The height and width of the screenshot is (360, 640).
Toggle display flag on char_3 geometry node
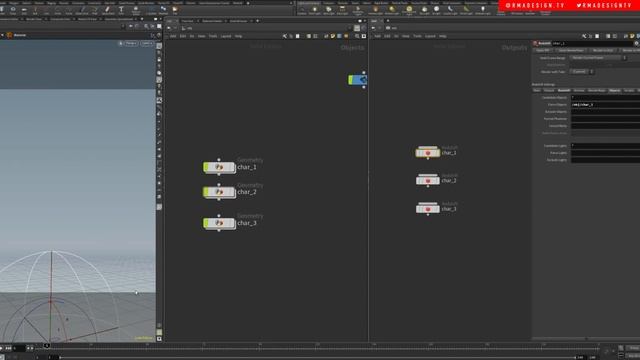[x=233, y=223]
